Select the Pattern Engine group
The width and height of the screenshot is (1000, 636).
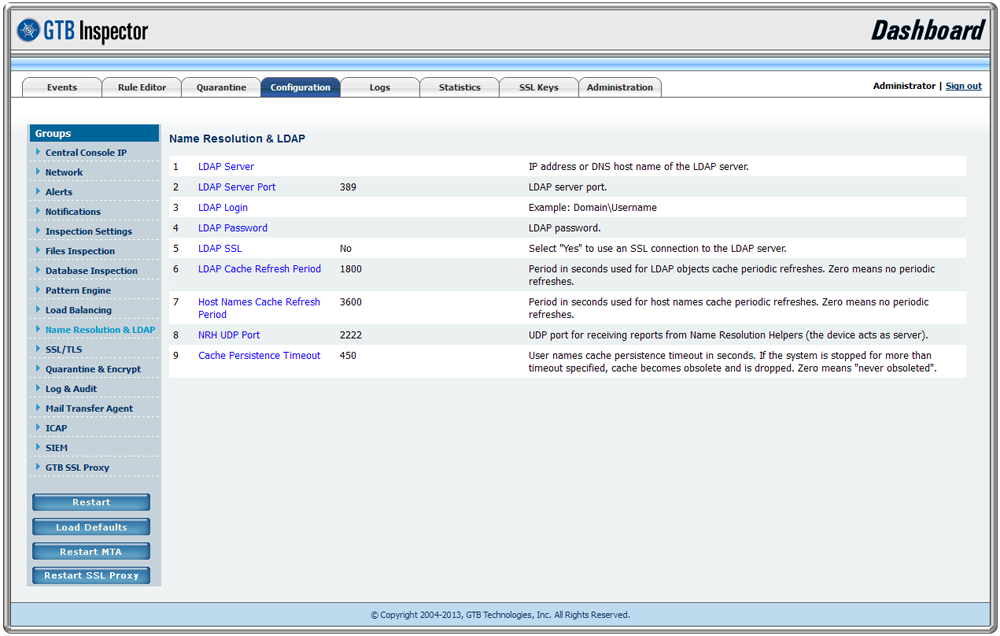(x=78, y=290)
